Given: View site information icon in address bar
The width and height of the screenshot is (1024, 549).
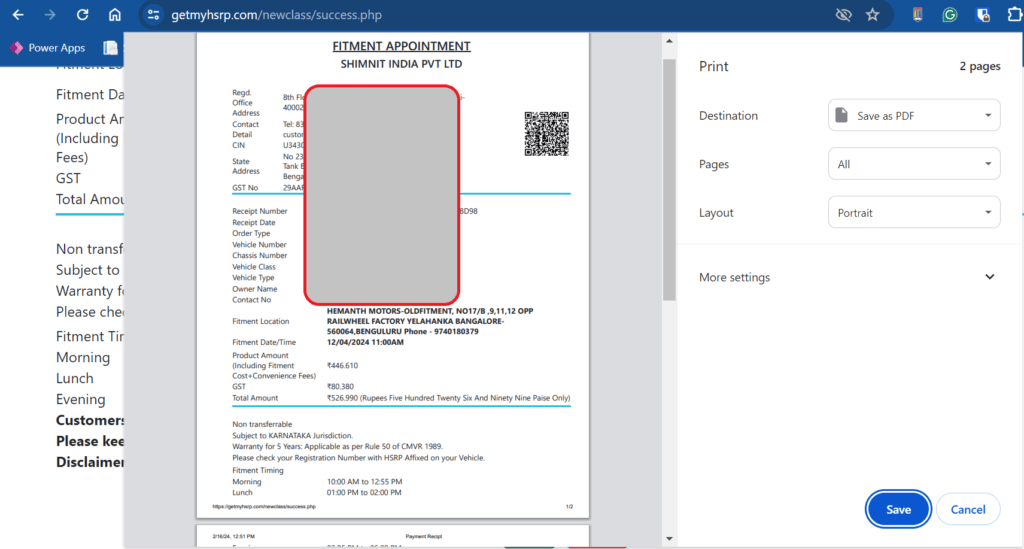Looking at the screenshot, I should [153, 14].
